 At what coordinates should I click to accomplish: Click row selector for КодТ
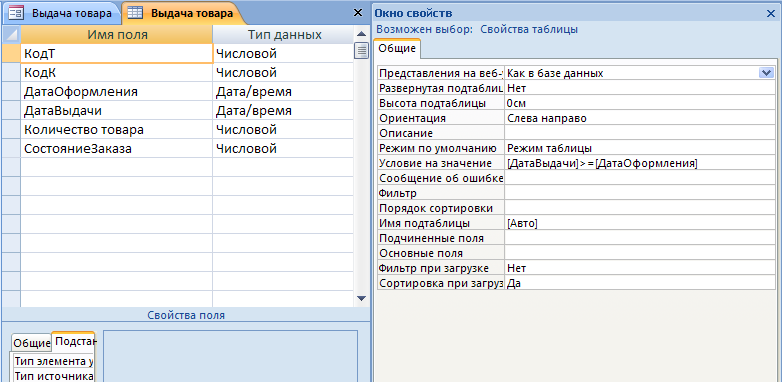coord(11,53)
